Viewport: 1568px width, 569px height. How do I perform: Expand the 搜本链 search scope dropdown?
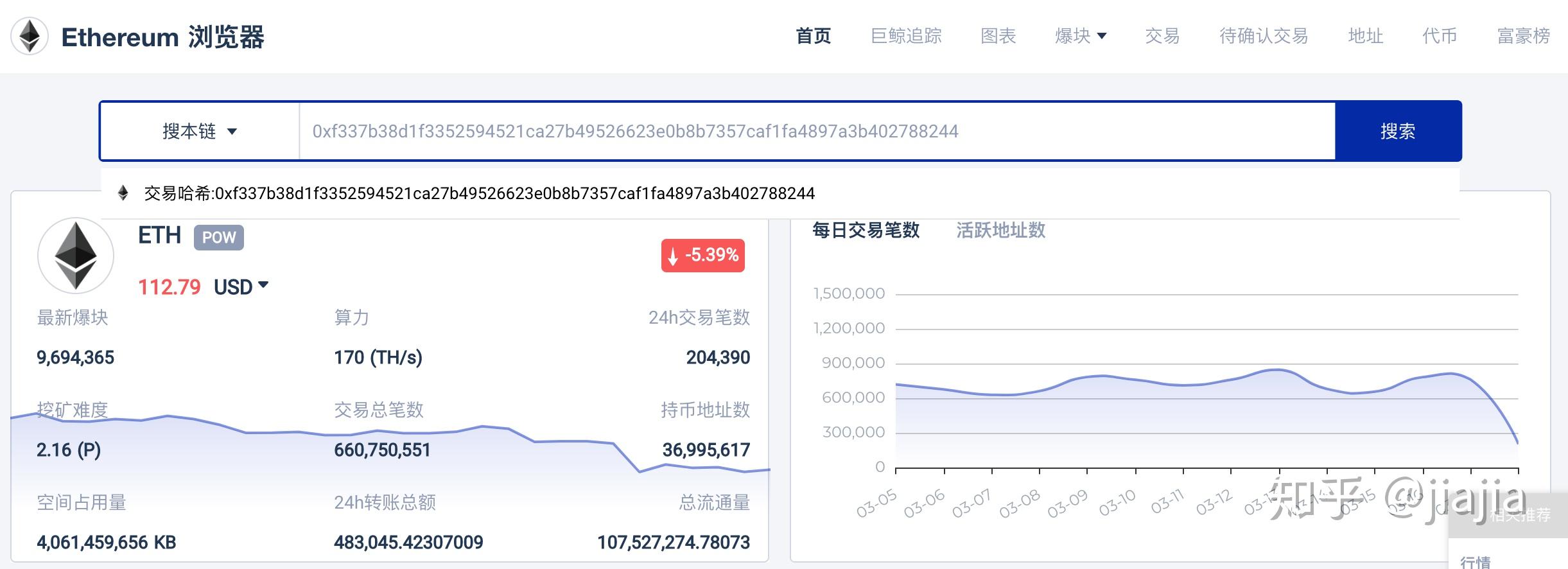tap(200, 131)
